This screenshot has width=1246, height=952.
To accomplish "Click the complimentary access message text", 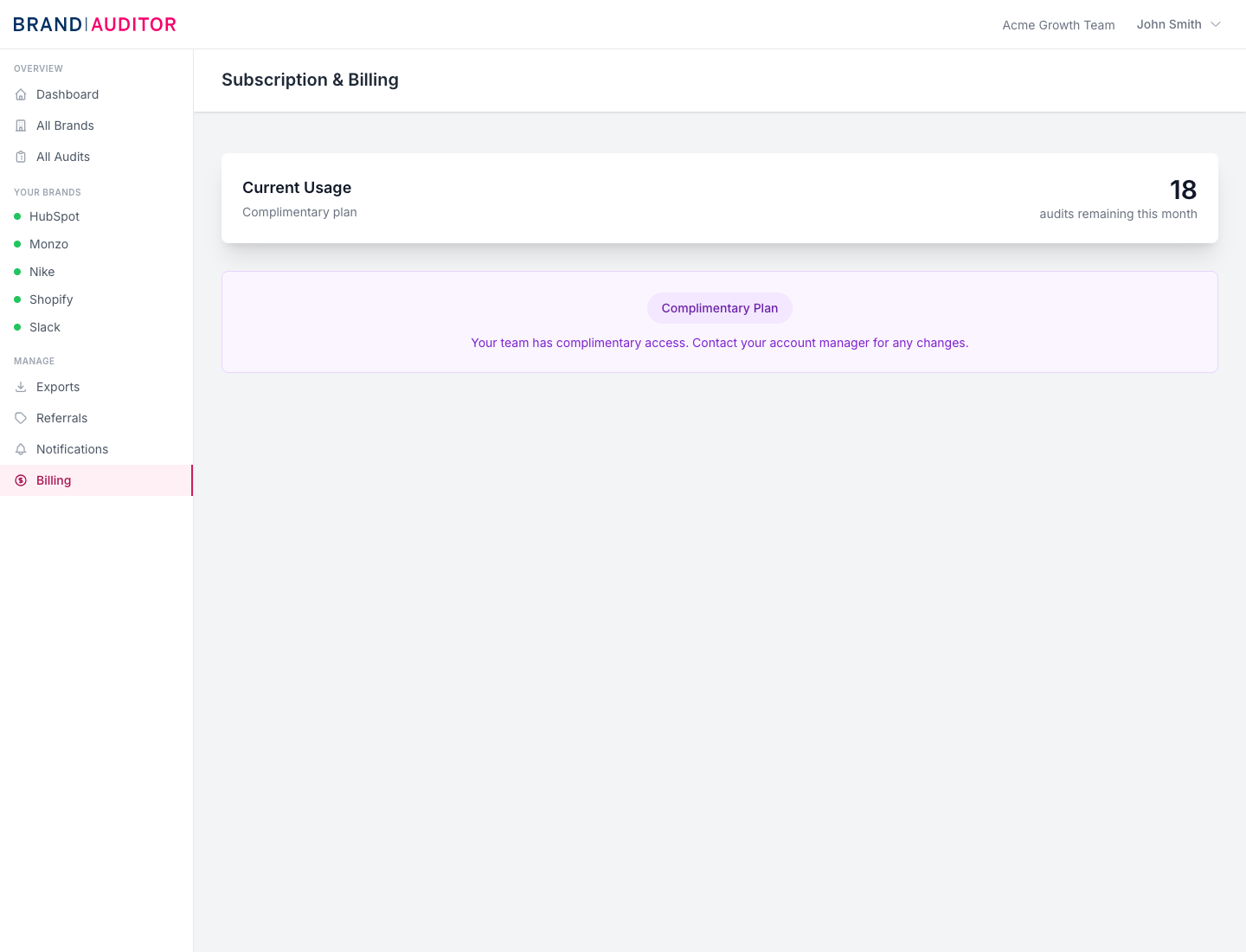I will [x=720, y=343].
